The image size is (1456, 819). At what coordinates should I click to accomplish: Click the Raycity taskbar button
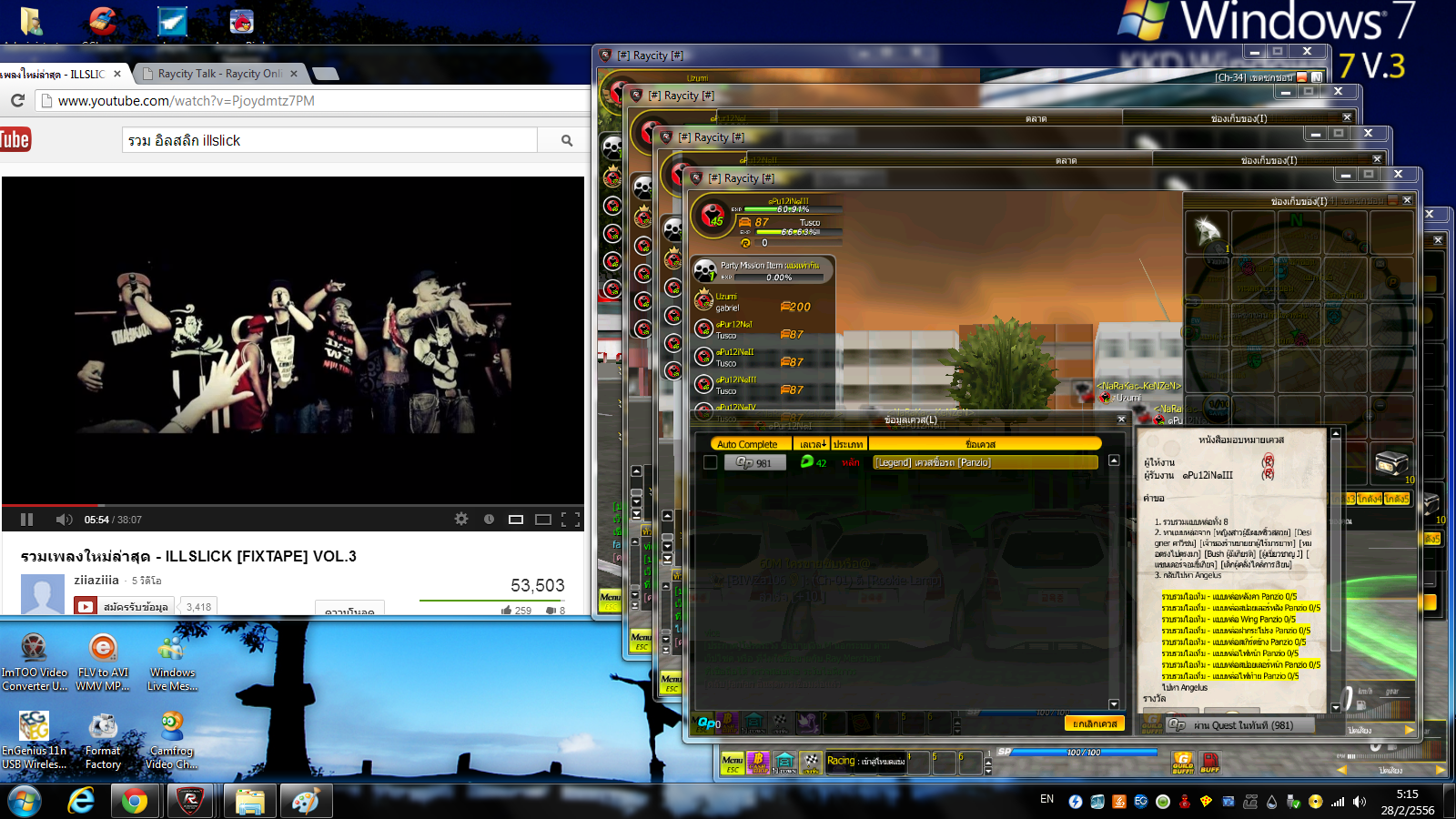190,802
